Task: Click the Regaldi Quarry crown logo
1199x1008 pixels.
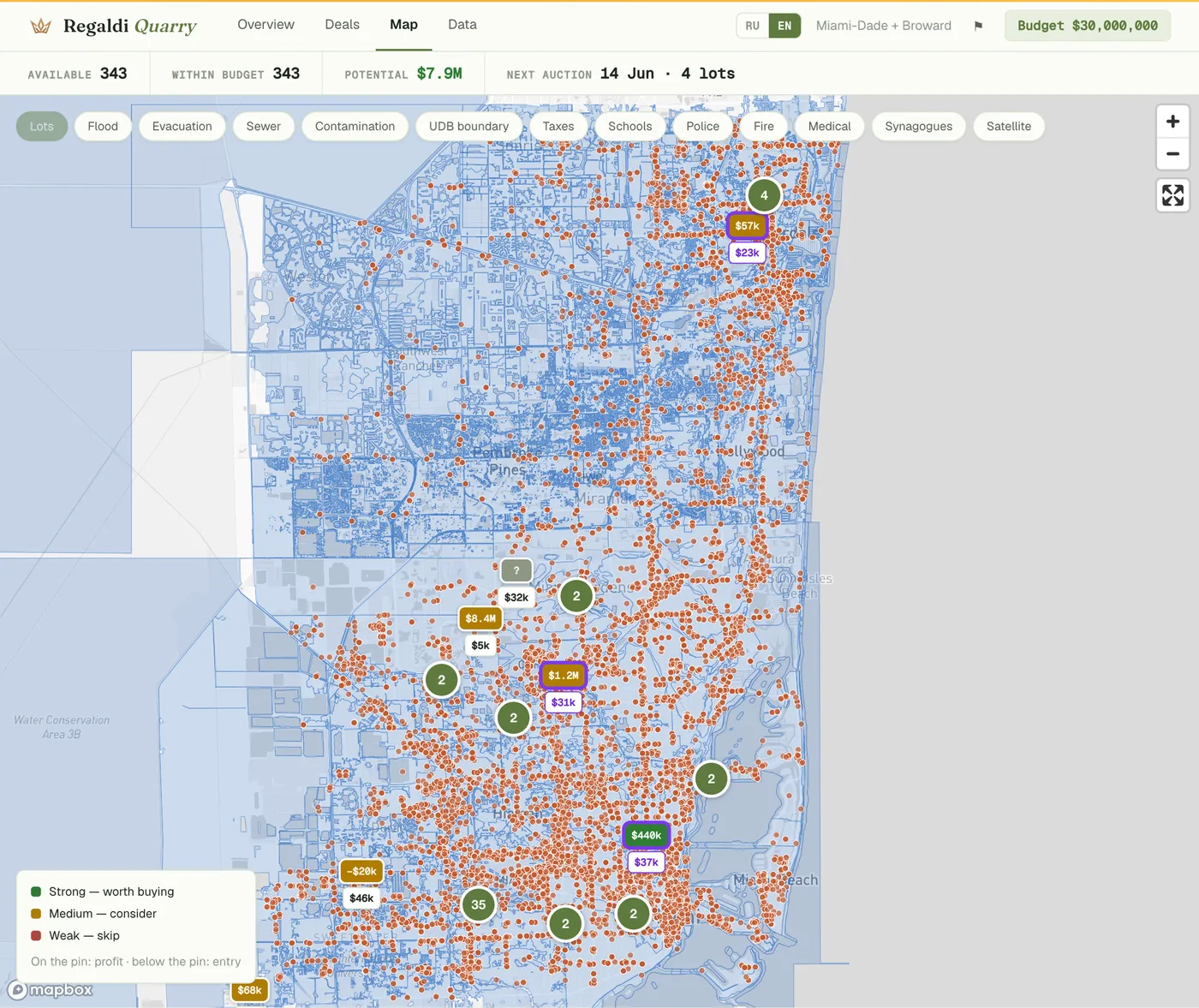Action: pyautogui.click(x=40, y=26)
